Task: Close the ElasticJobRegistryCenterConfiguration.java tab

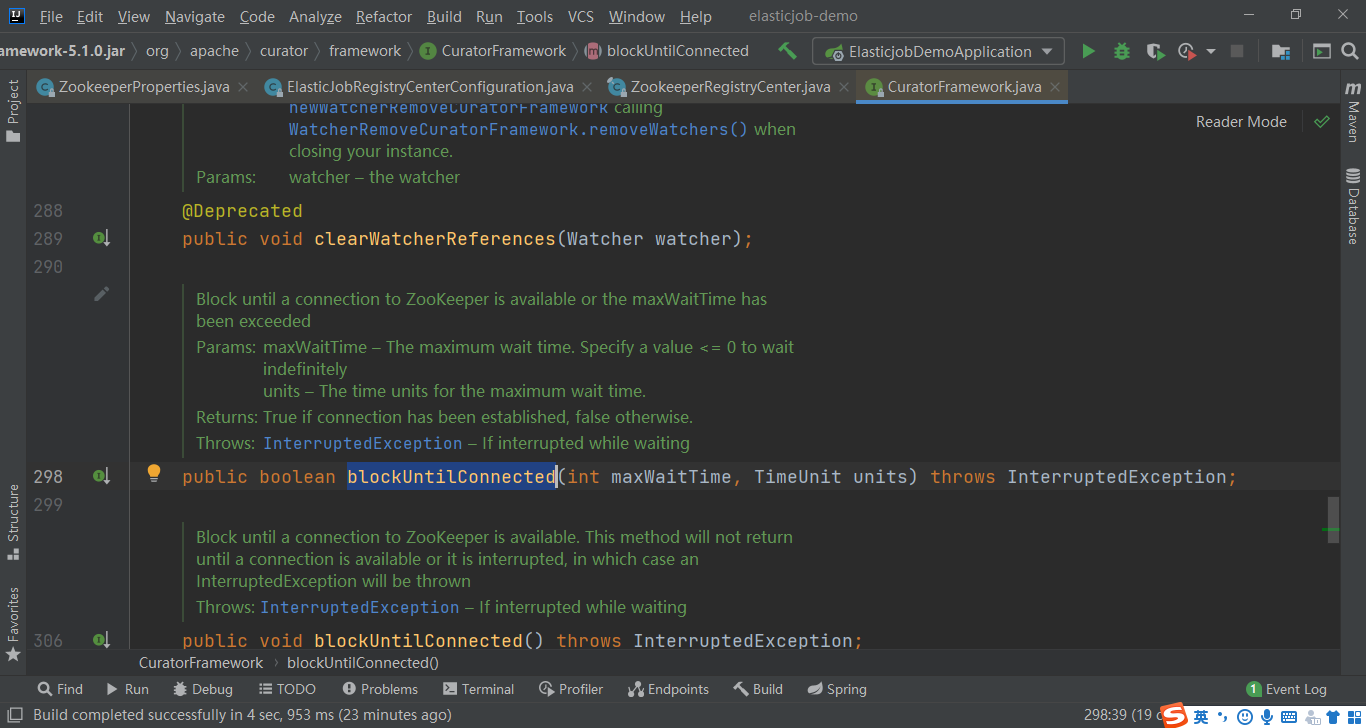Action: click(587, 87)
